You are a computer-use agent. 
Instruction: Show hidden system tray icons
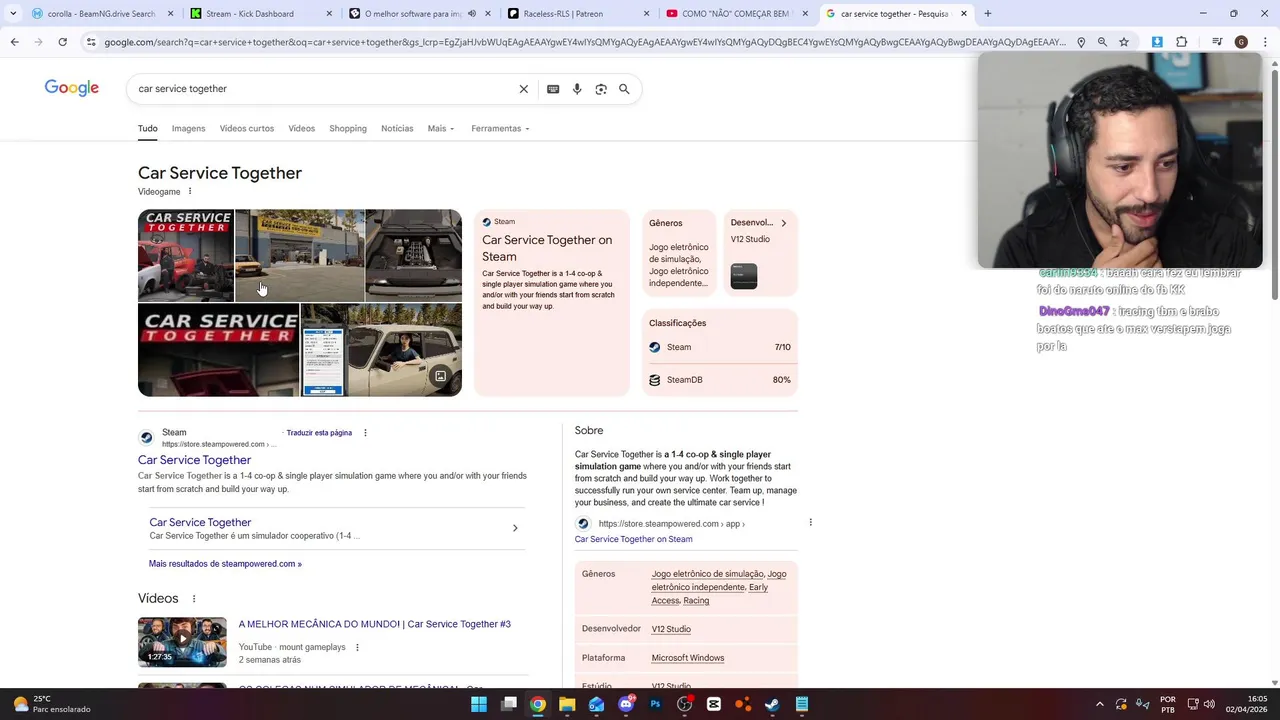point(1099,704)
